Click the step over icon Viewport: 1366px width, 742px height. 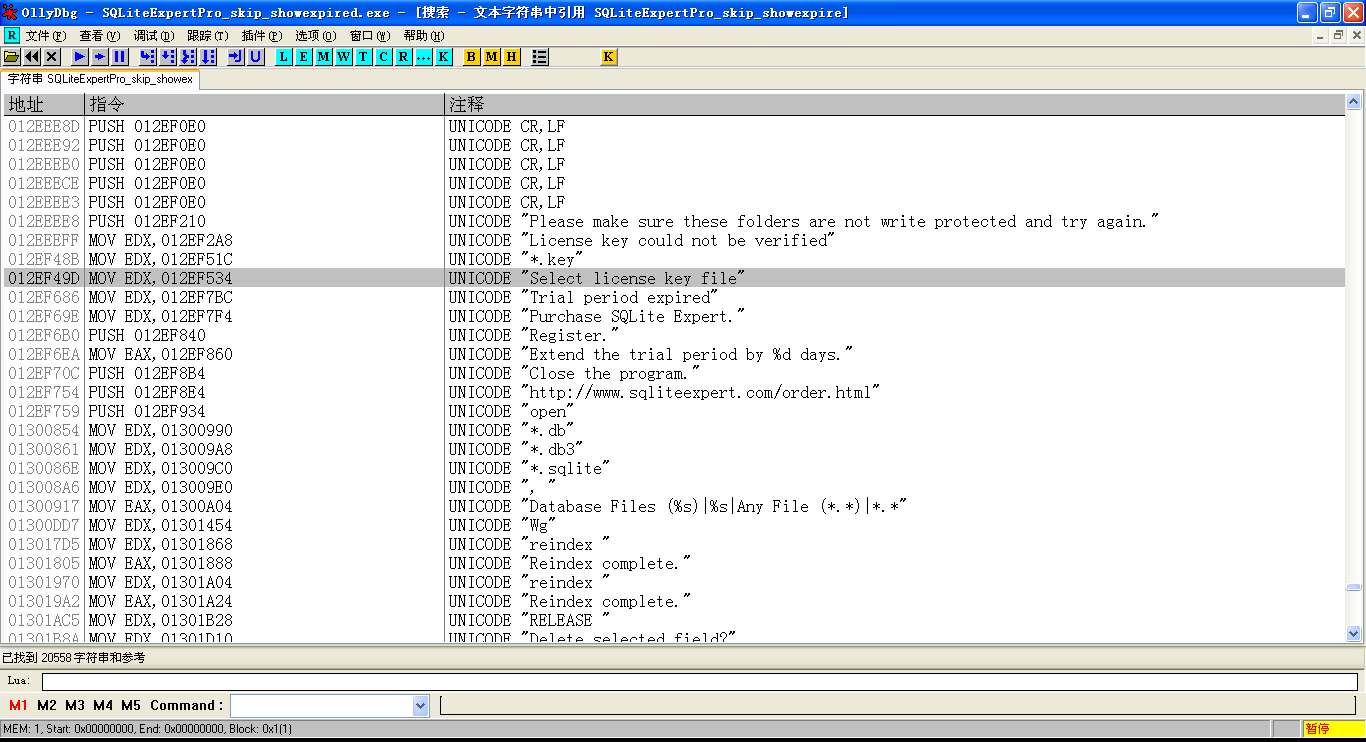point(168,57)
